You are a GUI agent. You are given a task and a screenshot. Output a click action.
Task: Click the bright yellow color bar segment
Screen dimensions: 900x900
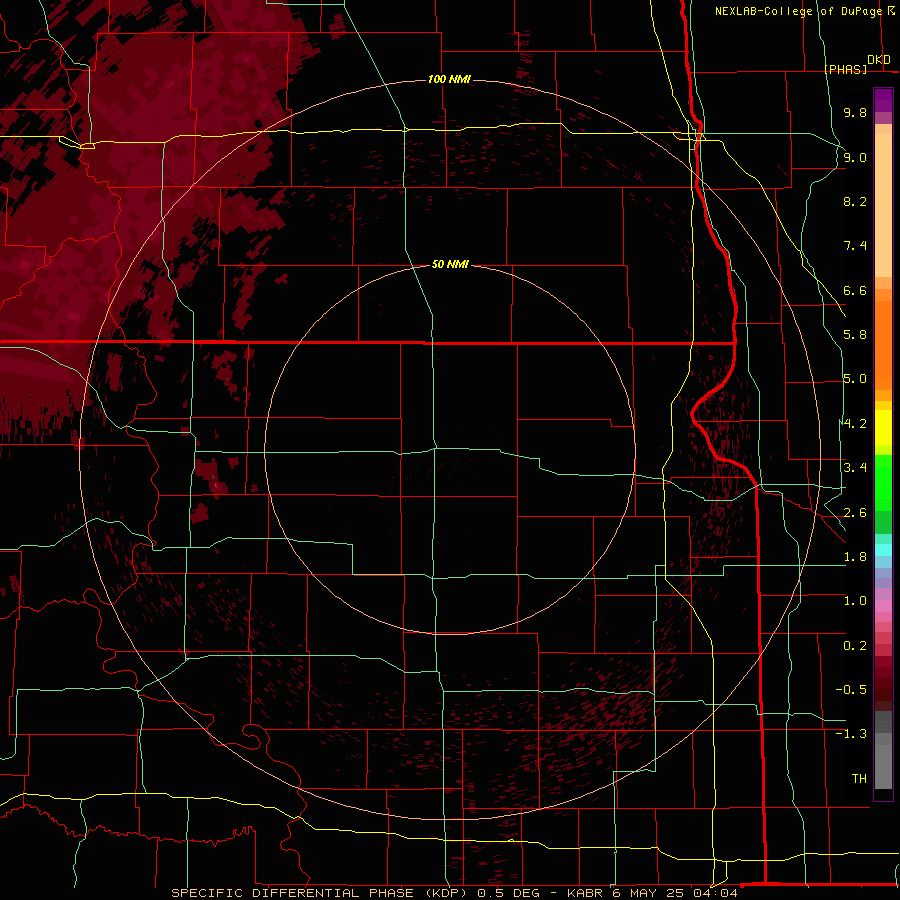883,428
